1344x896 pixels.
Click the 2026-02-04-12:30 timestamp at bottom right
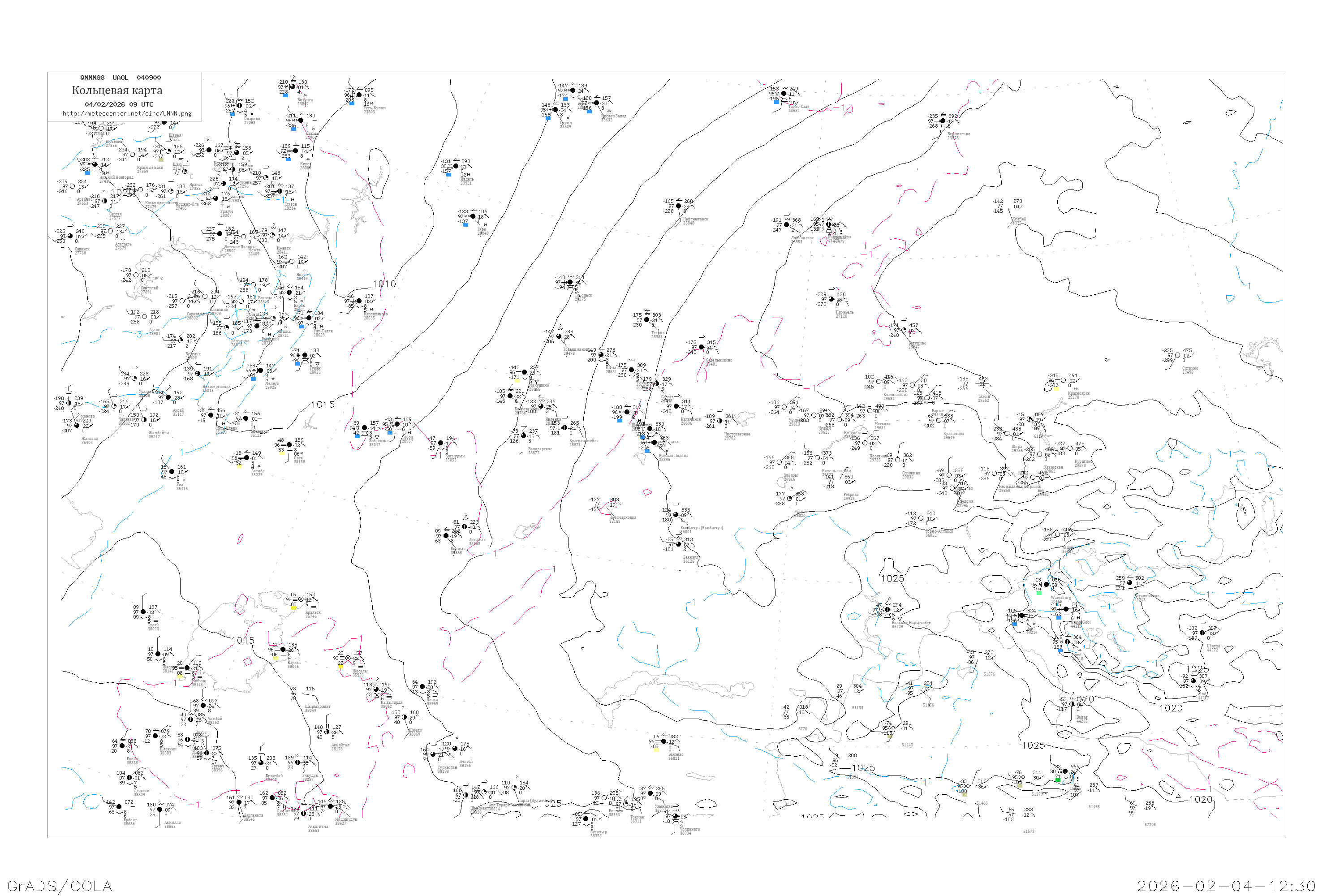pos(1226,886)
